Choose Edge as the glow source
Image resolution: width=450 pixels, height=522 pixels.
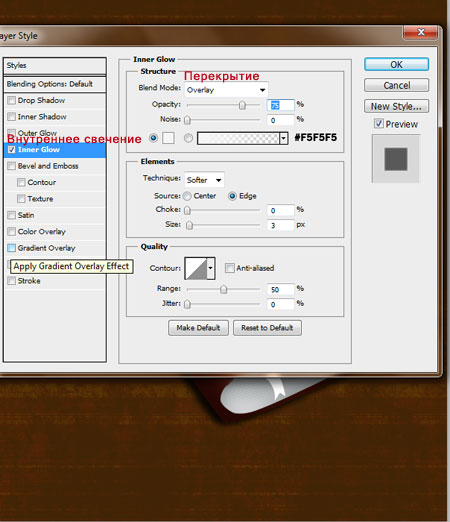point(232,196)
